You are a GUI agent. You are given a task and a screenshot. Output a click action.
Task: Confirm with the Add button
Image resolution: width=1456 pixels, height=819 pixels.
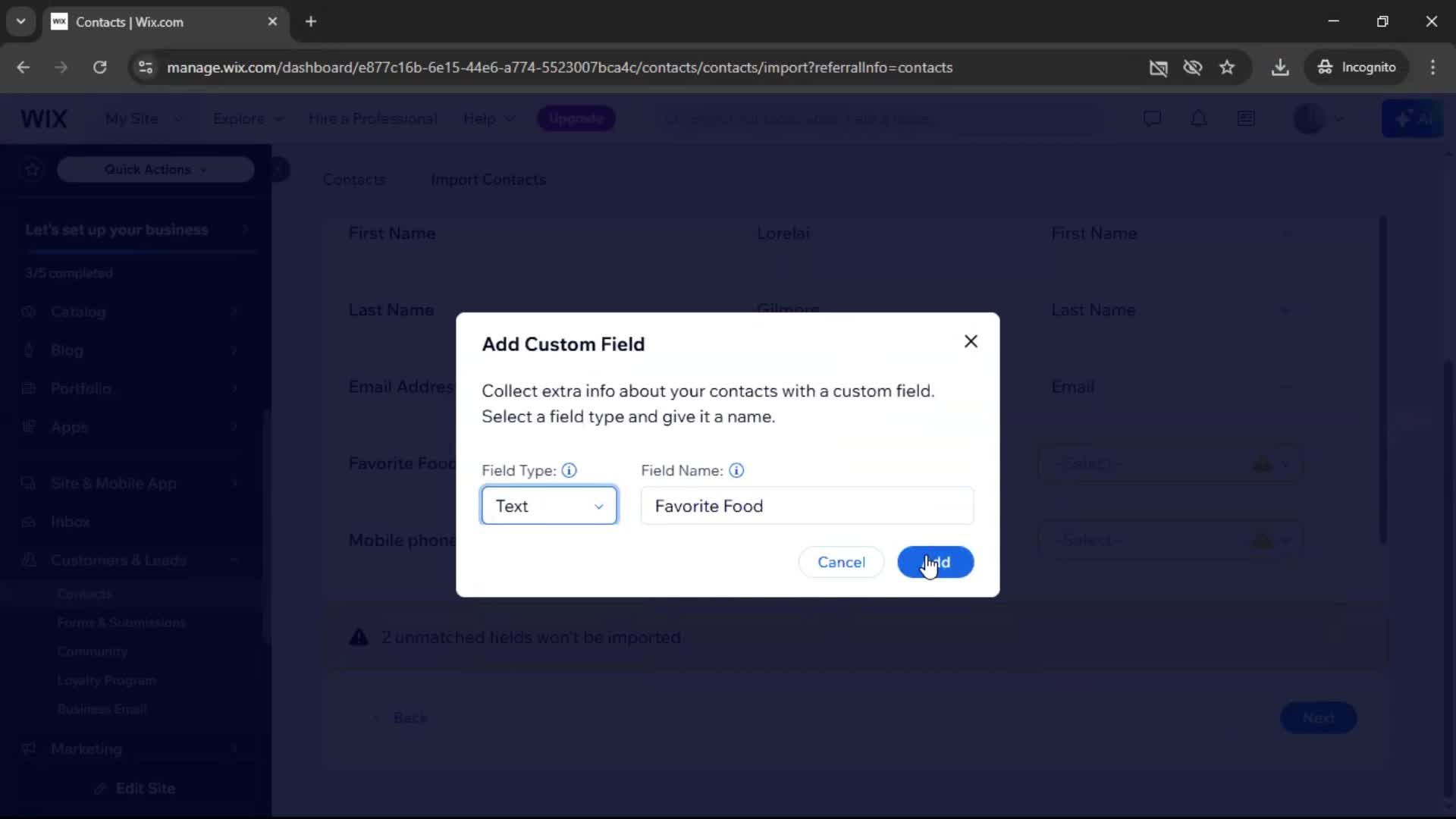click(x=936, y=562)
